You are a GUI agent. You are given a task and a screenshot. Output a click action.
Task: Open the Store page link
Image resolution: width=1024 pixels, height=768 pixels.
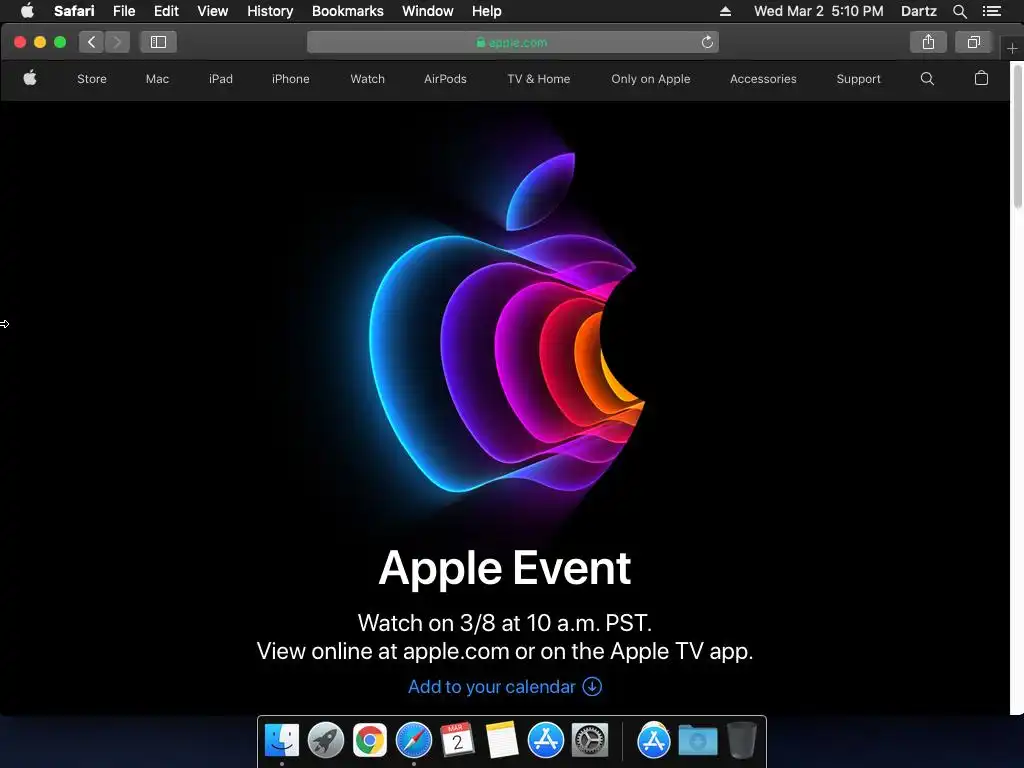[91, 79]
